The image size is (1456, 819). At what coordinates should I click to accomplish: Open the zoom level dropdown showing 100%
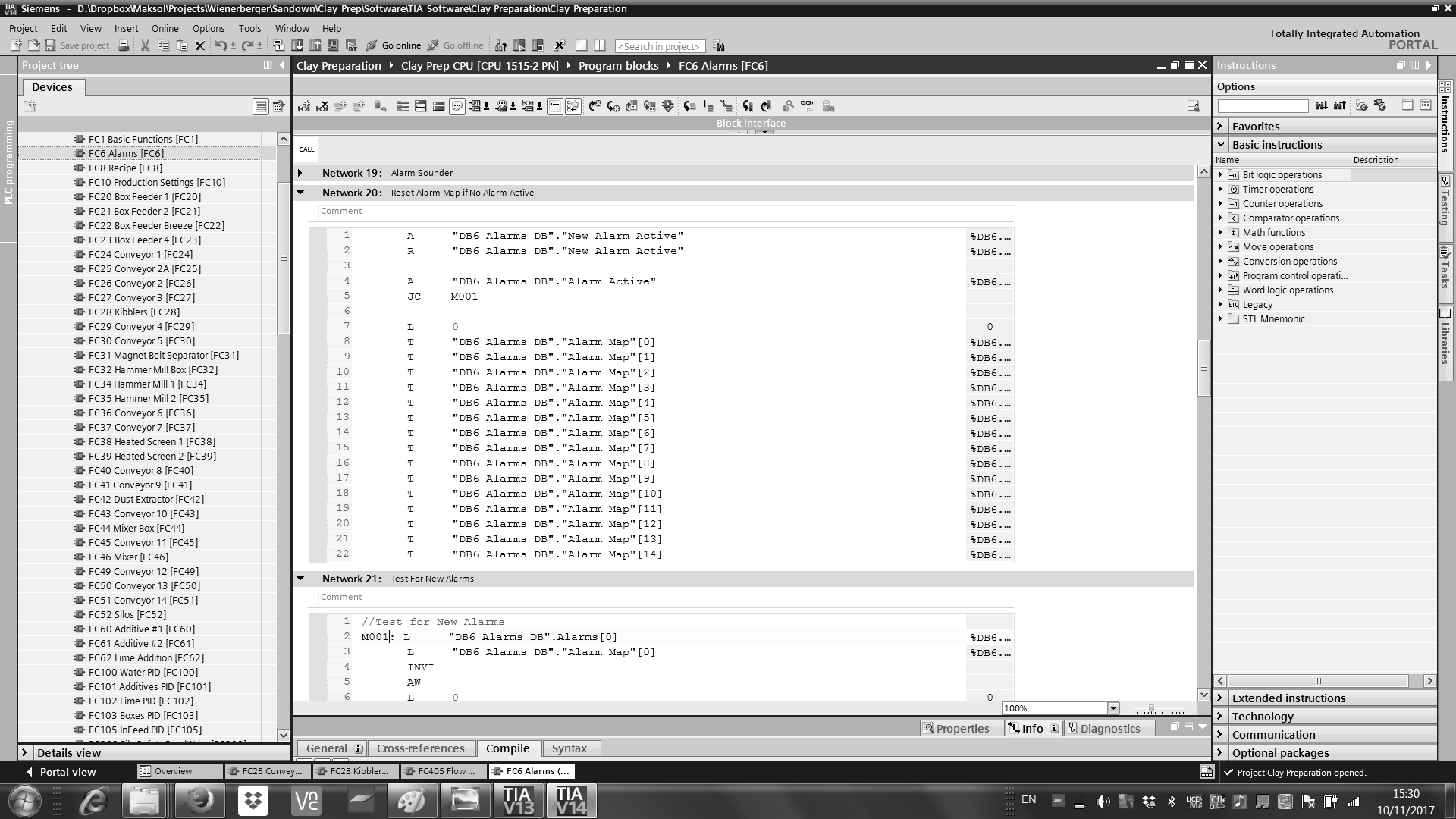point(1112,708)
